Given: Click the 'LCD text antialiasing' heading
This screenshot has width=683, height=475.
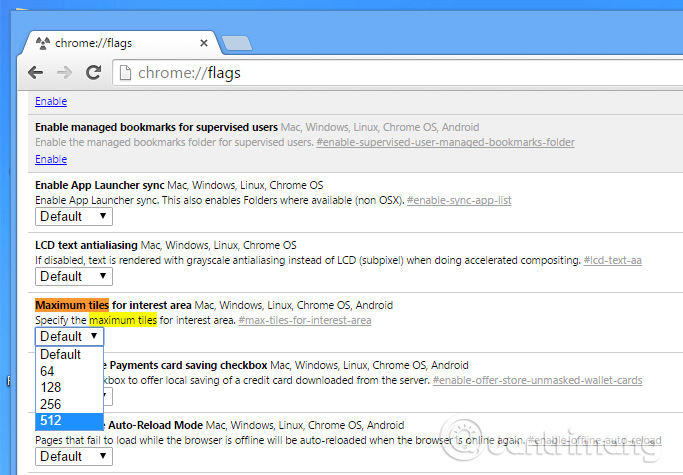Looking at the screenshot, I should [86, 245].
